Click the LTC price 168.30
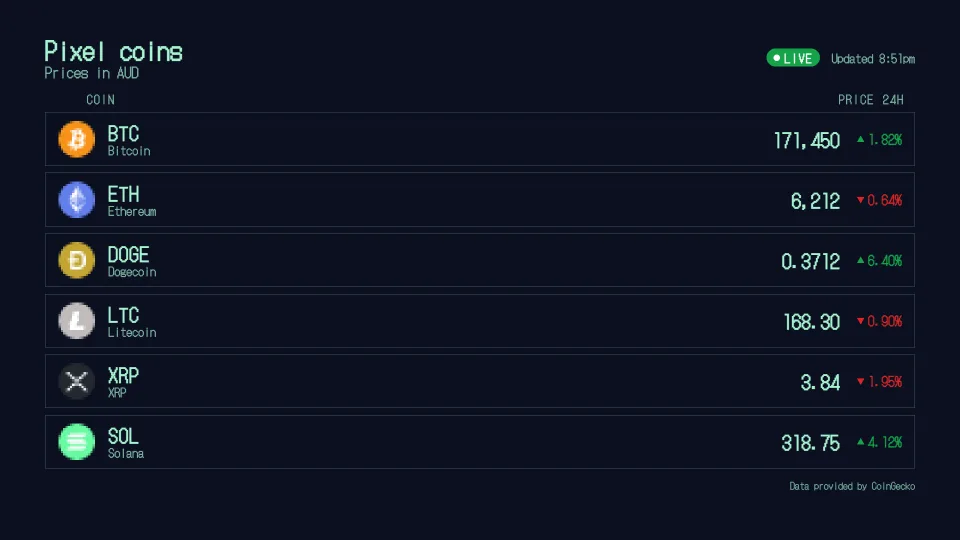This screenshot has height=540, width=960. [811, 321]
